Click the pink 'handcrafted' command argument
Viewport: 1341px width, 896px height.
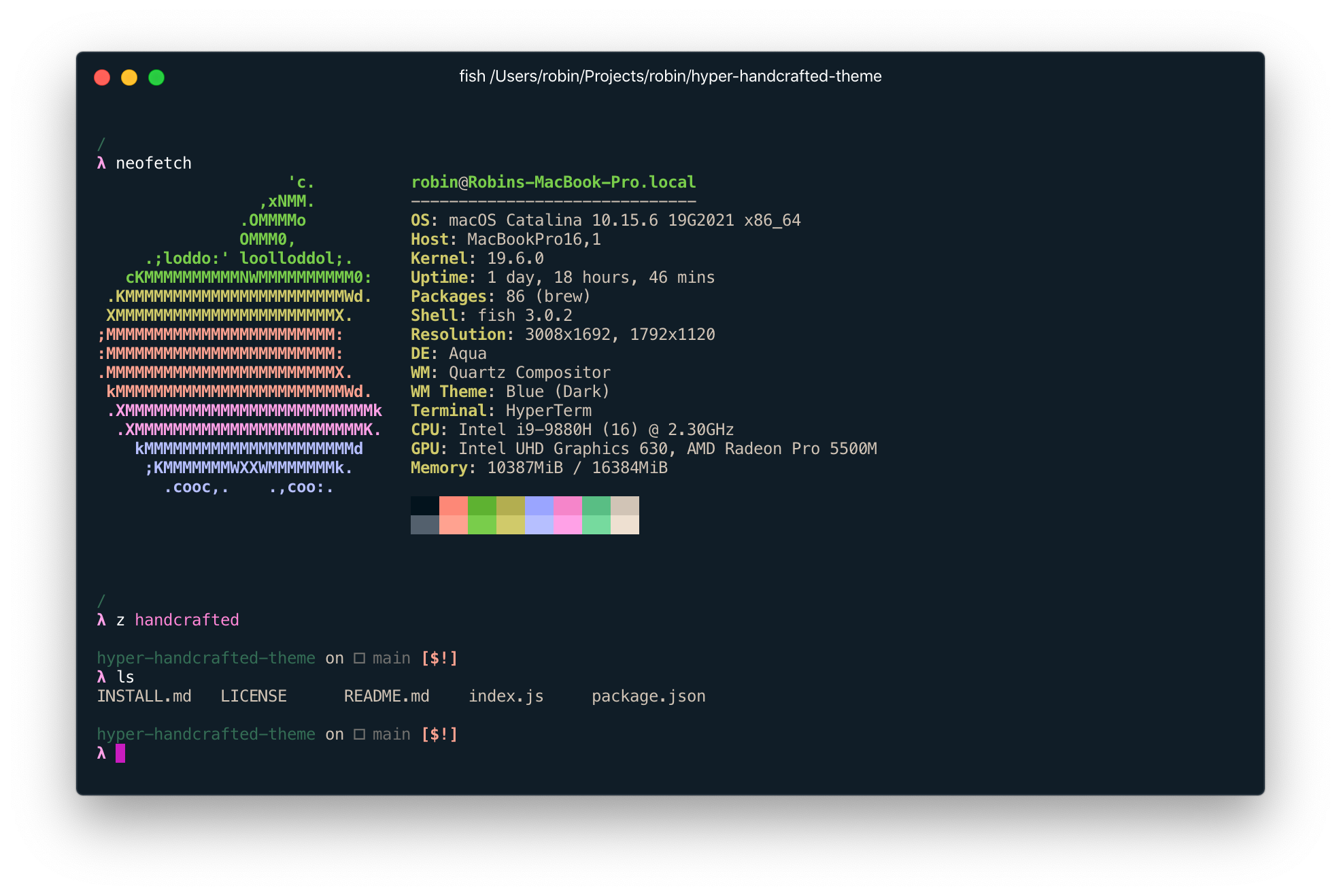(x=186, y=620)
